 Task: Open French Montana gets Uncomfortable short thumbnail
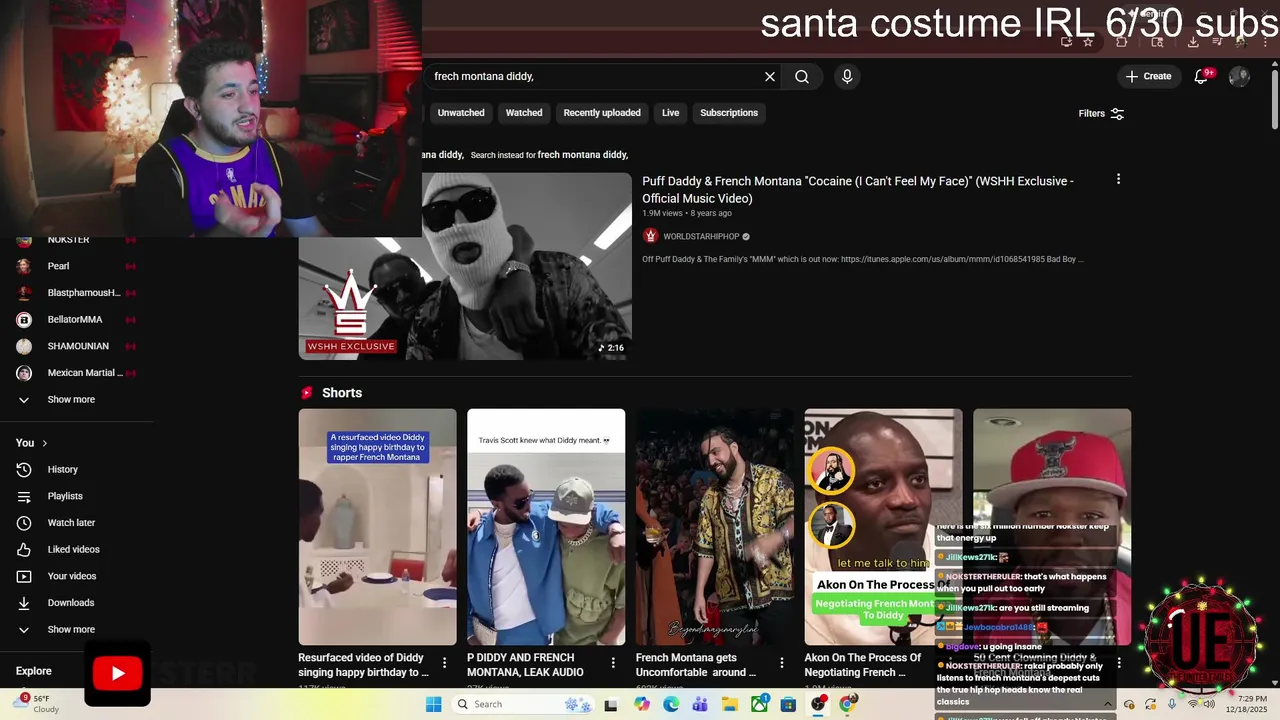(x=715, y=527)
